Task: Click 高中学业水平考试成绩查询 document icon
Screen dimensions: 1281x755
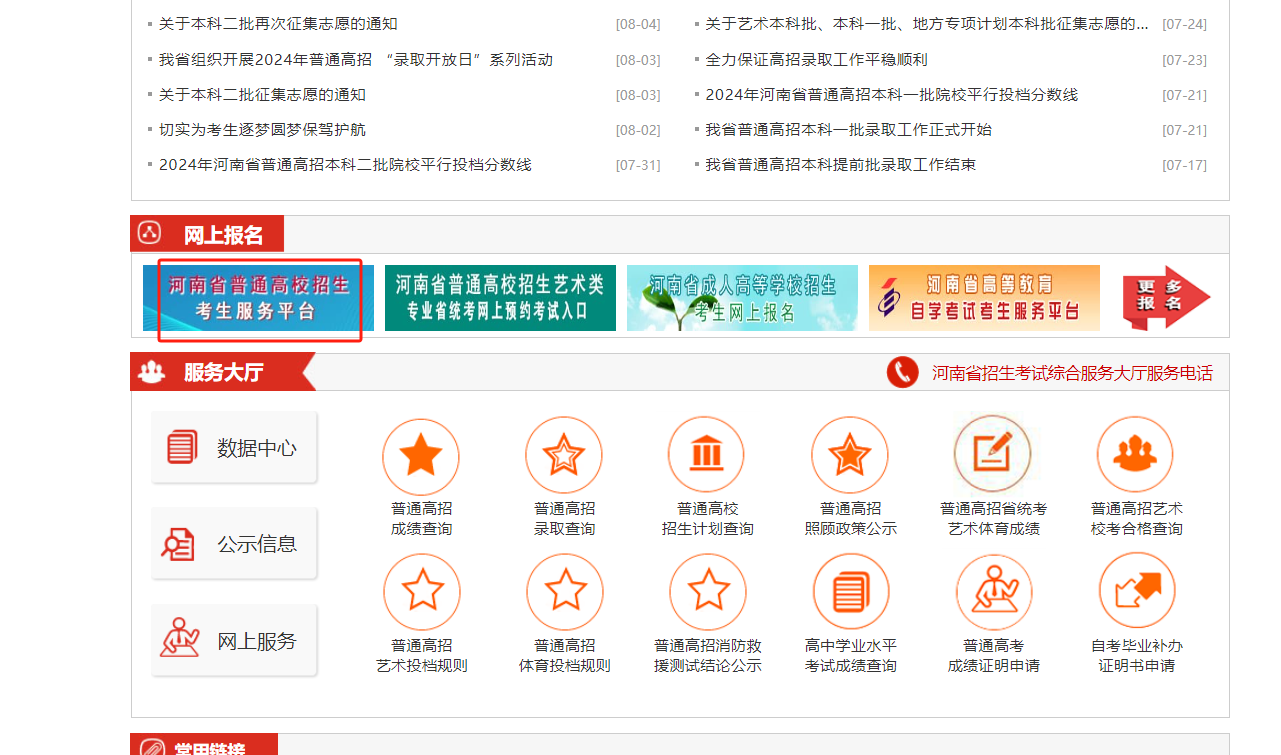Action: pos(850,592)
